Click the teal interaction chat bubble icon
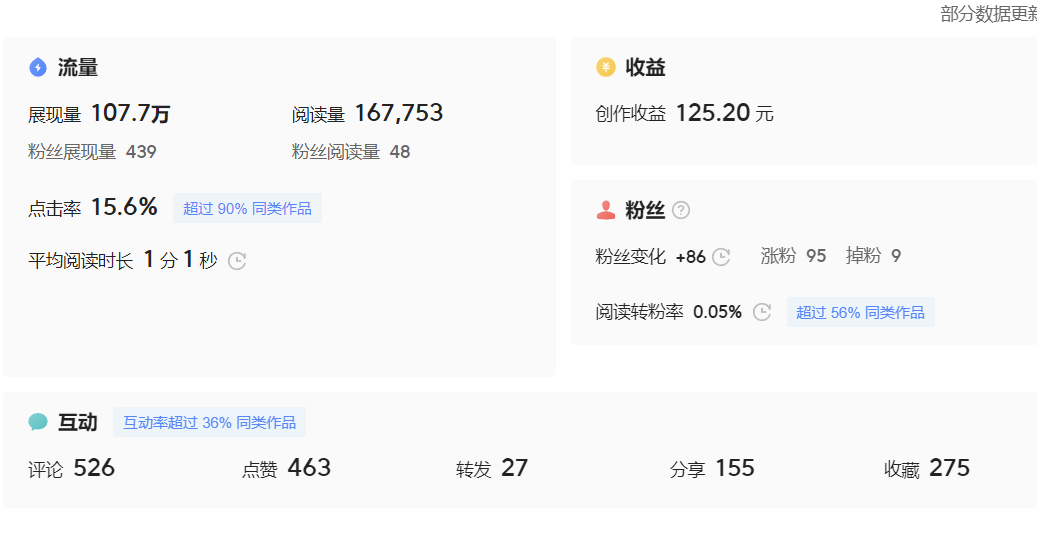Viewport: 1037px width, 537px height. click(38, 422)
